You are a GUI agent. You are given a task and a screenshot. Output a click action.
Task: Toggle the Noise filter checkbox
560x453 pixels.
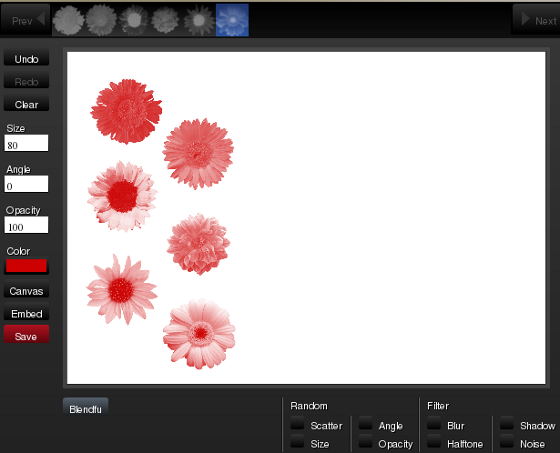pyautogui.click(x=506, y=441)
